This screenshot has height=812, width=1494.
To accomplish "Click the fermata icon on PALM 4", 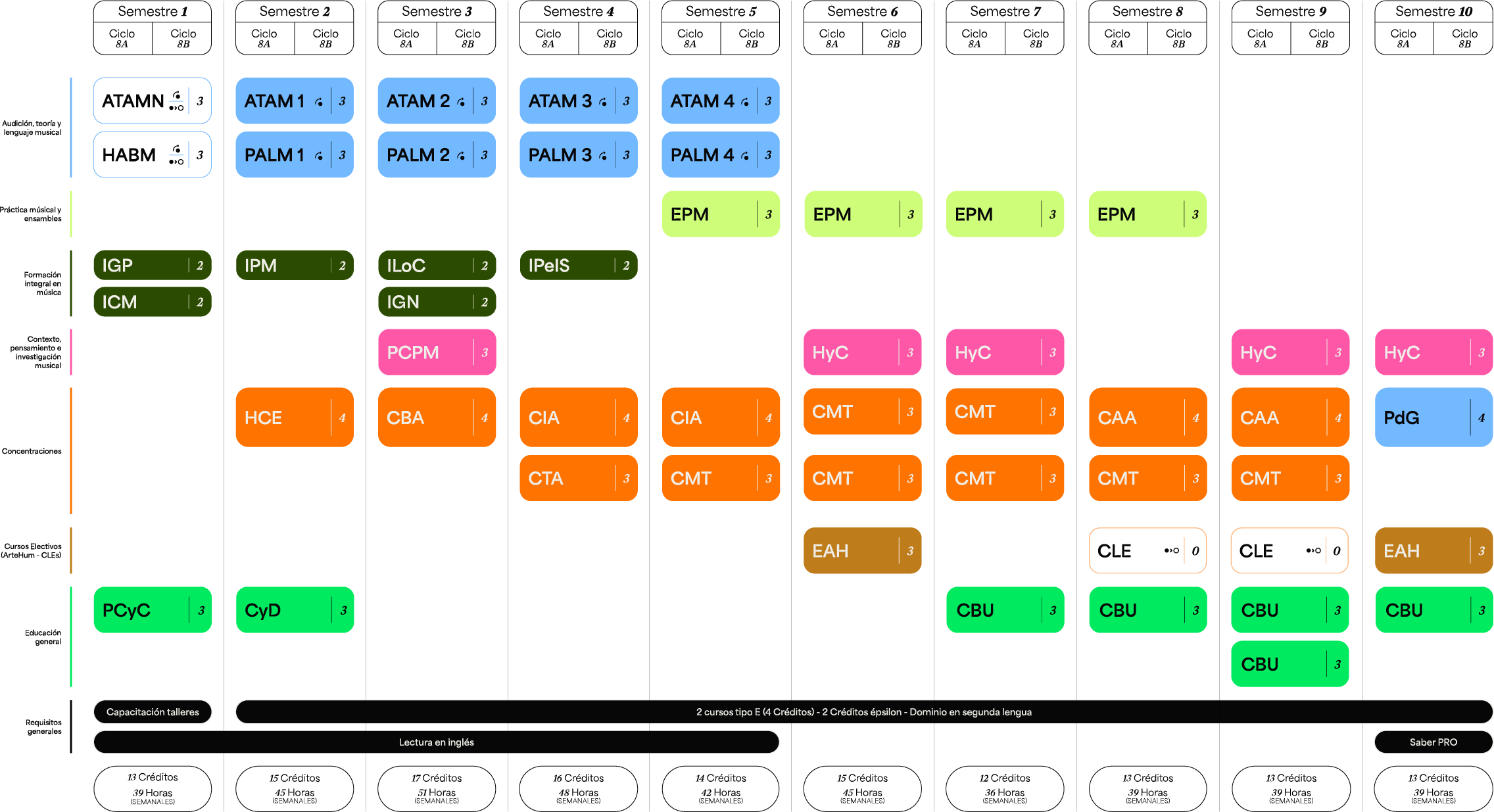I will (745, 156).
